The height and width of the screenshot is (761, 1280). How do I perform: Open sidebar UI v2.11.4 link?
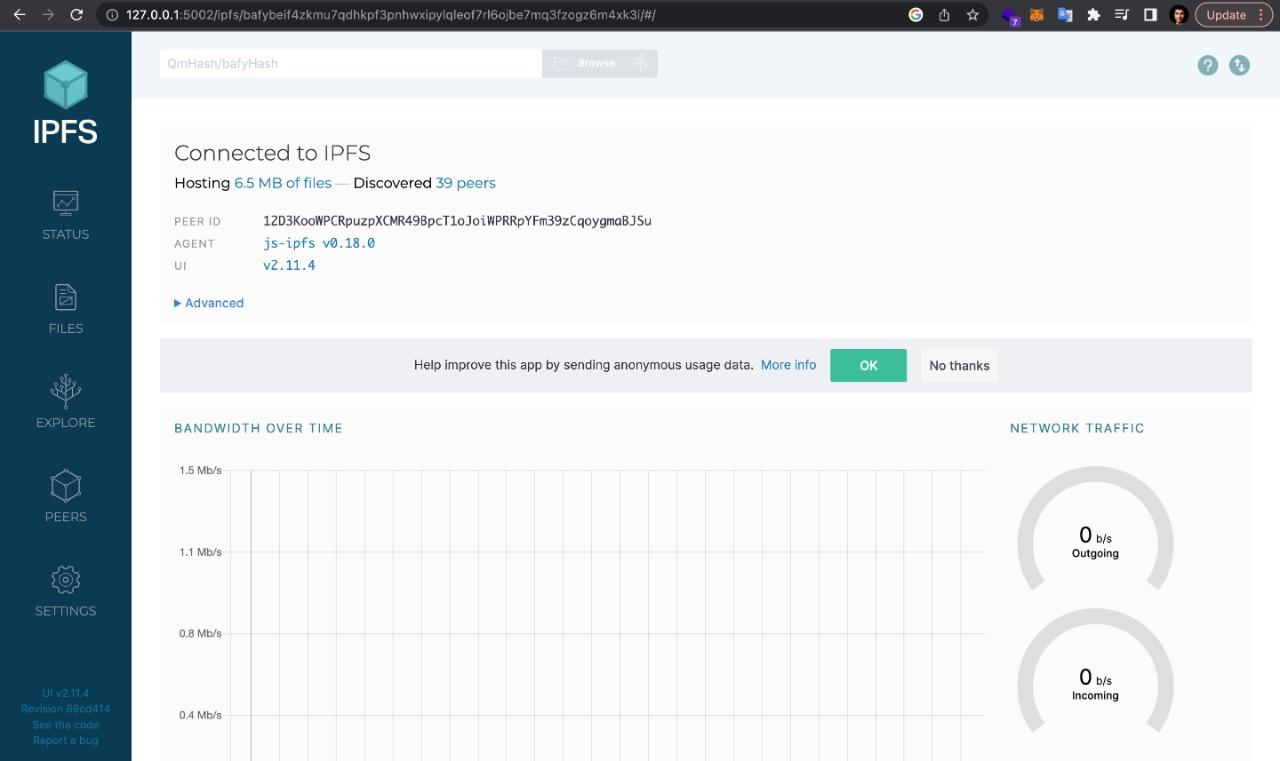tap(65, 693)
